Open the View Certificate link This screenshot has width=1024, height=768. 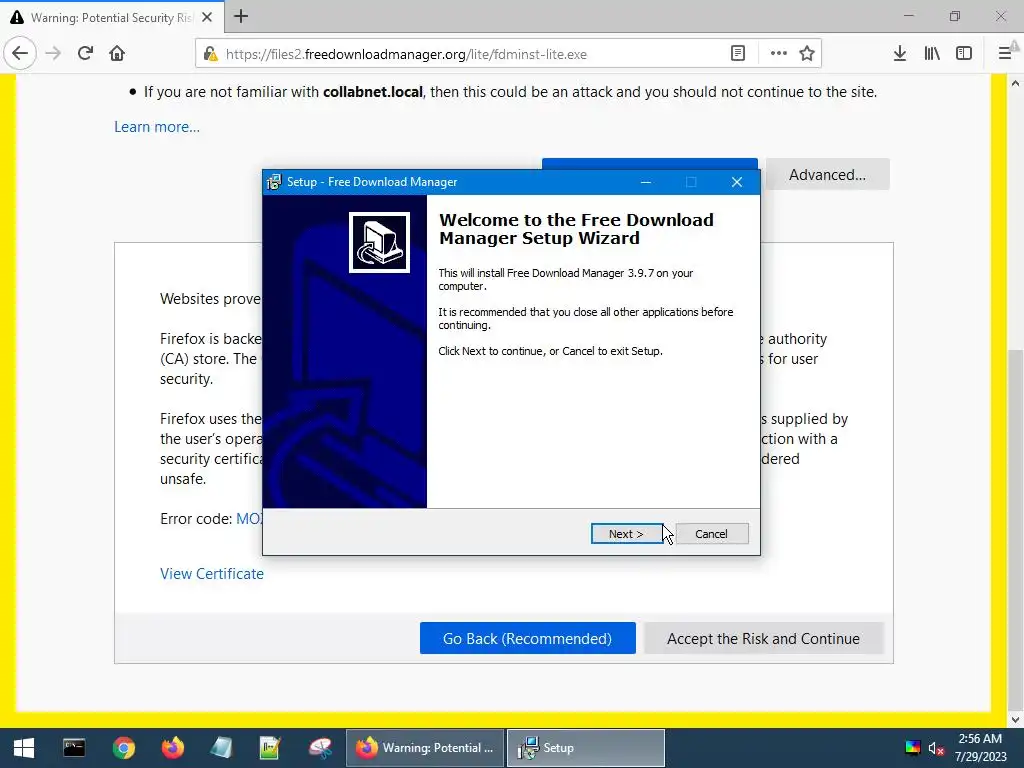pos(212,573)
